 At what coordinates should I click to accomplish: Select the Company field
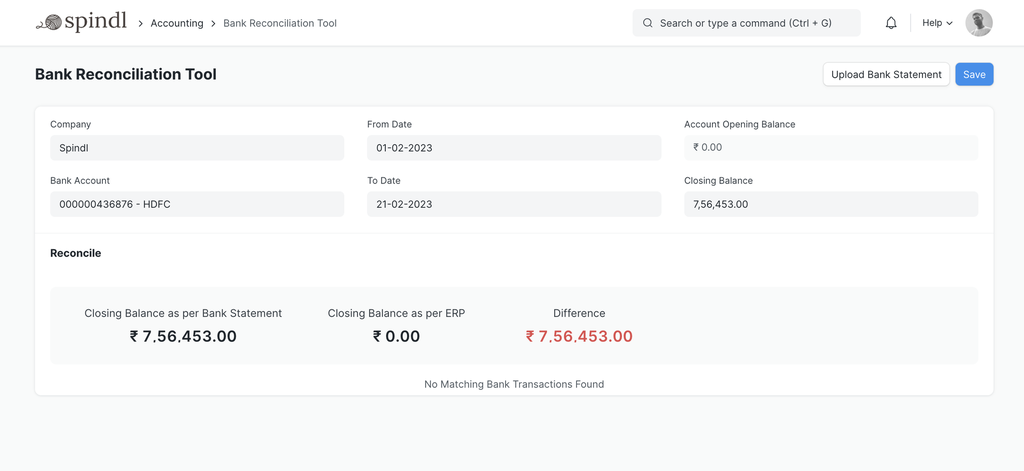197,148
